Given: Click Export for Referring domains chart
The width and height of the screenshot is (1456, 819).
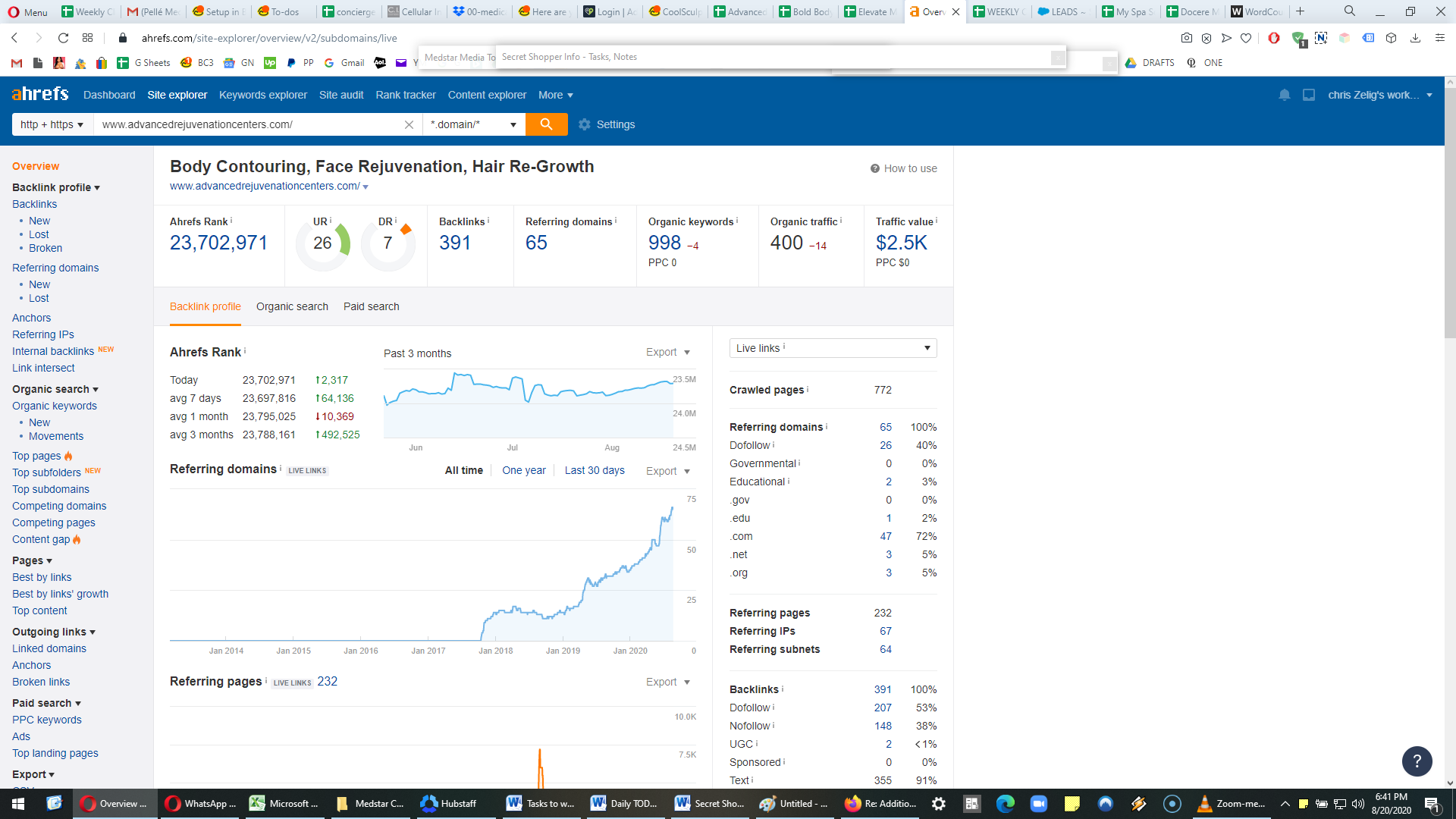Looking at the screenshot, I should click(x=667, y=471).
